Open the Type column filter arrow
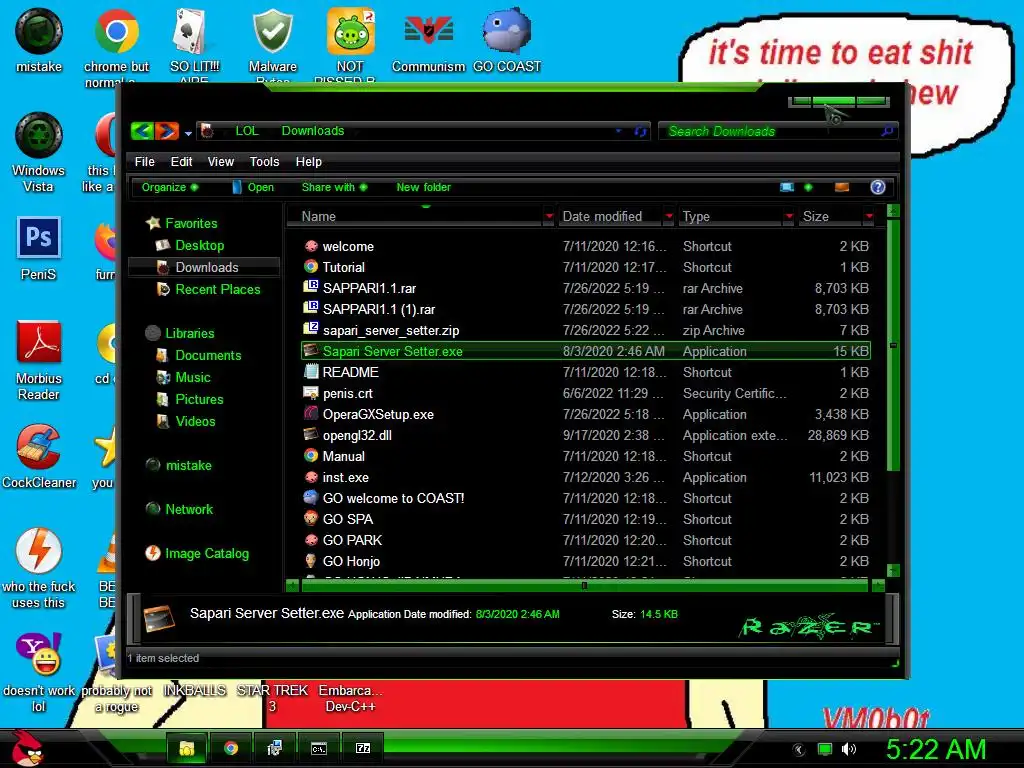 click(789, 216)
